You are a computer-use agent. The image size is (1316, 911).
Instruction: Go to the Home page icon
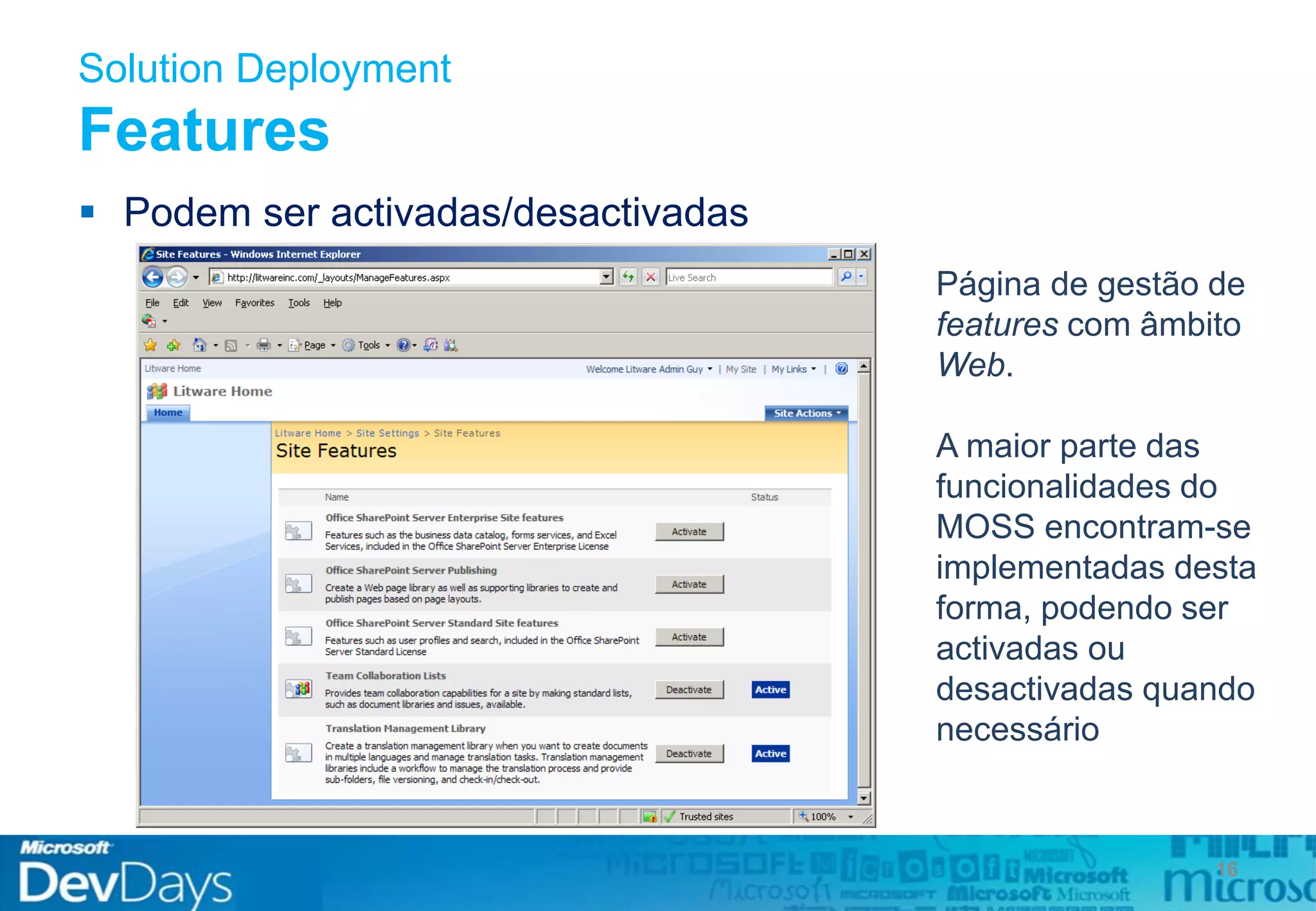tap(200, 346)
